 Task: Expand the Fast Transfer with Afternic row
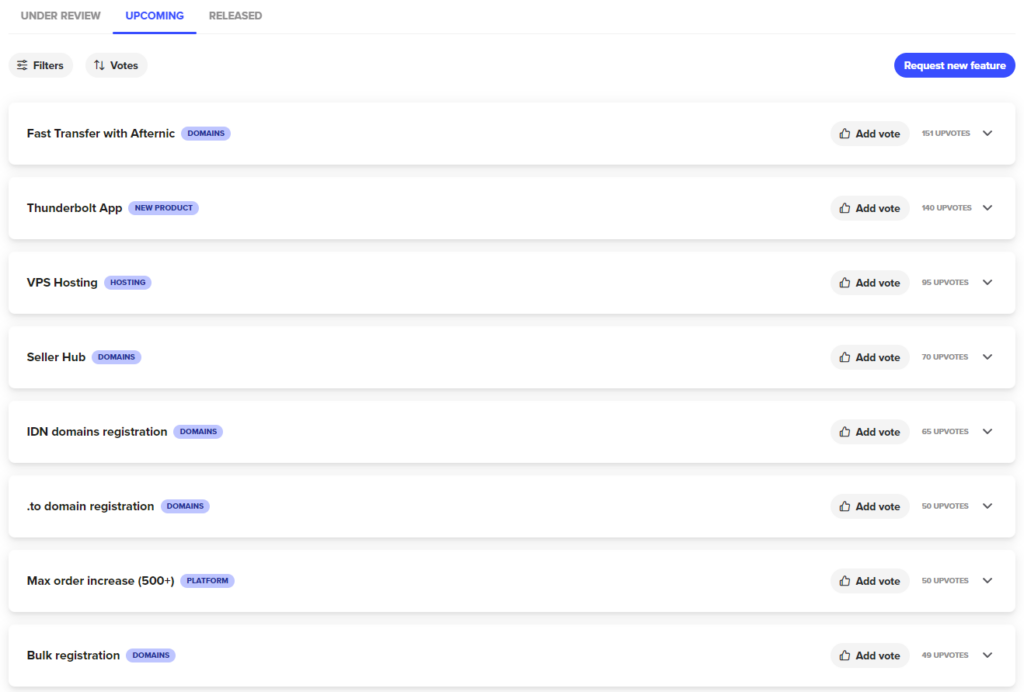[x=987, y=133]
